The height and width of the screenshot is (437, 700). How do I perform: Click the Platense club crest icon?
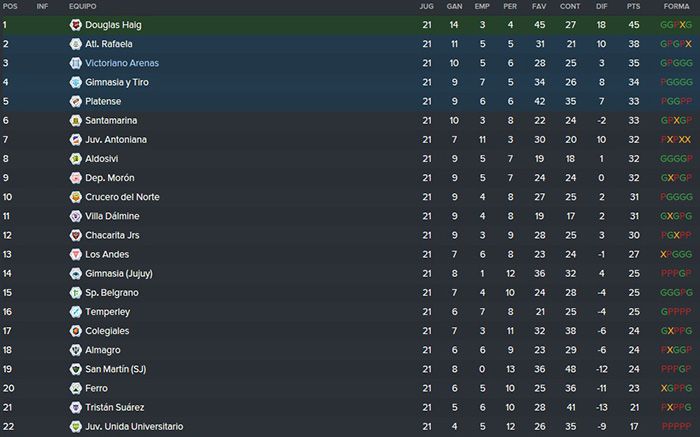75,101
